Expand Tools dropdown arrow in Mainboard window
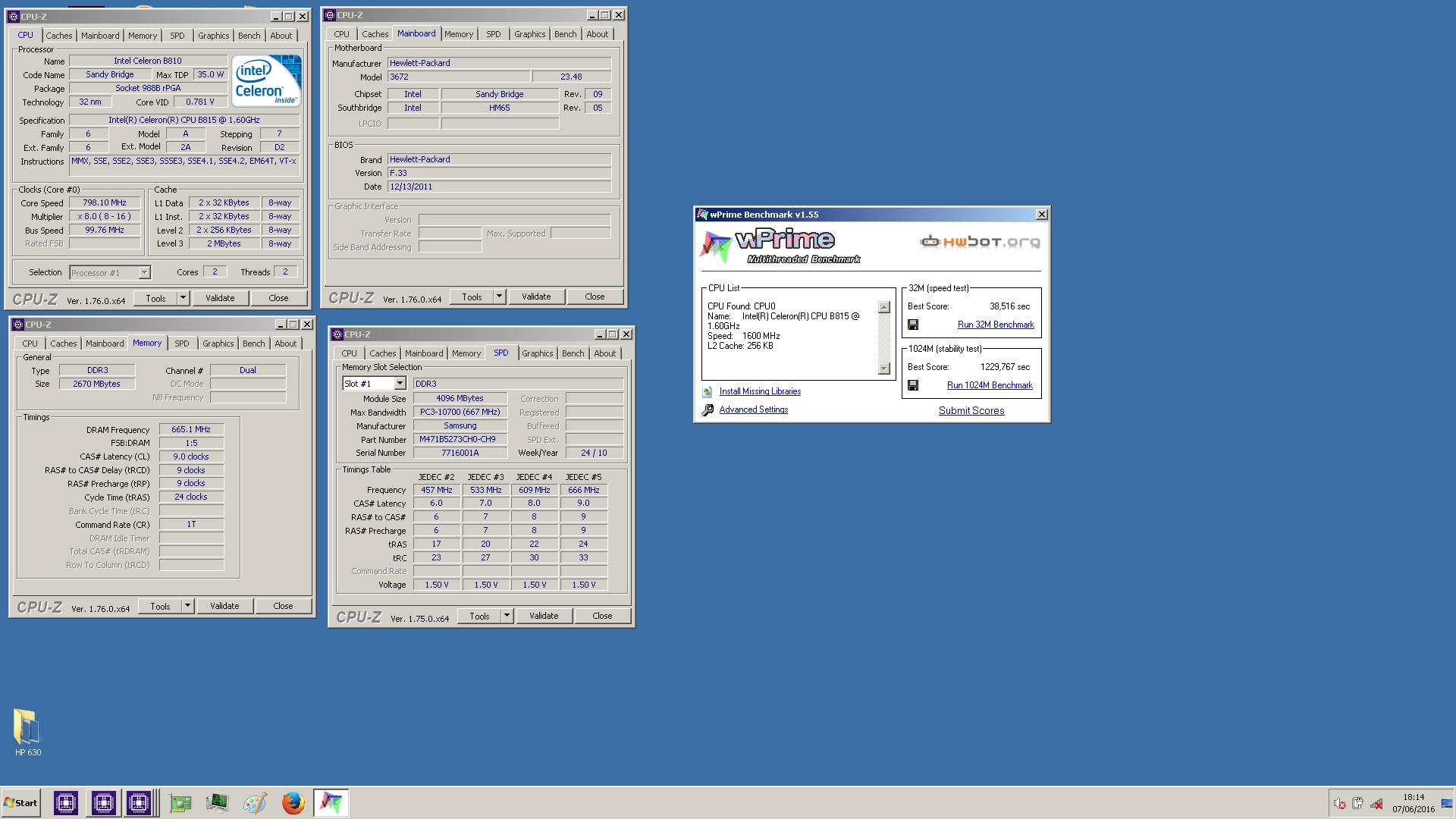1456x819 pixels. pos(499,297)
